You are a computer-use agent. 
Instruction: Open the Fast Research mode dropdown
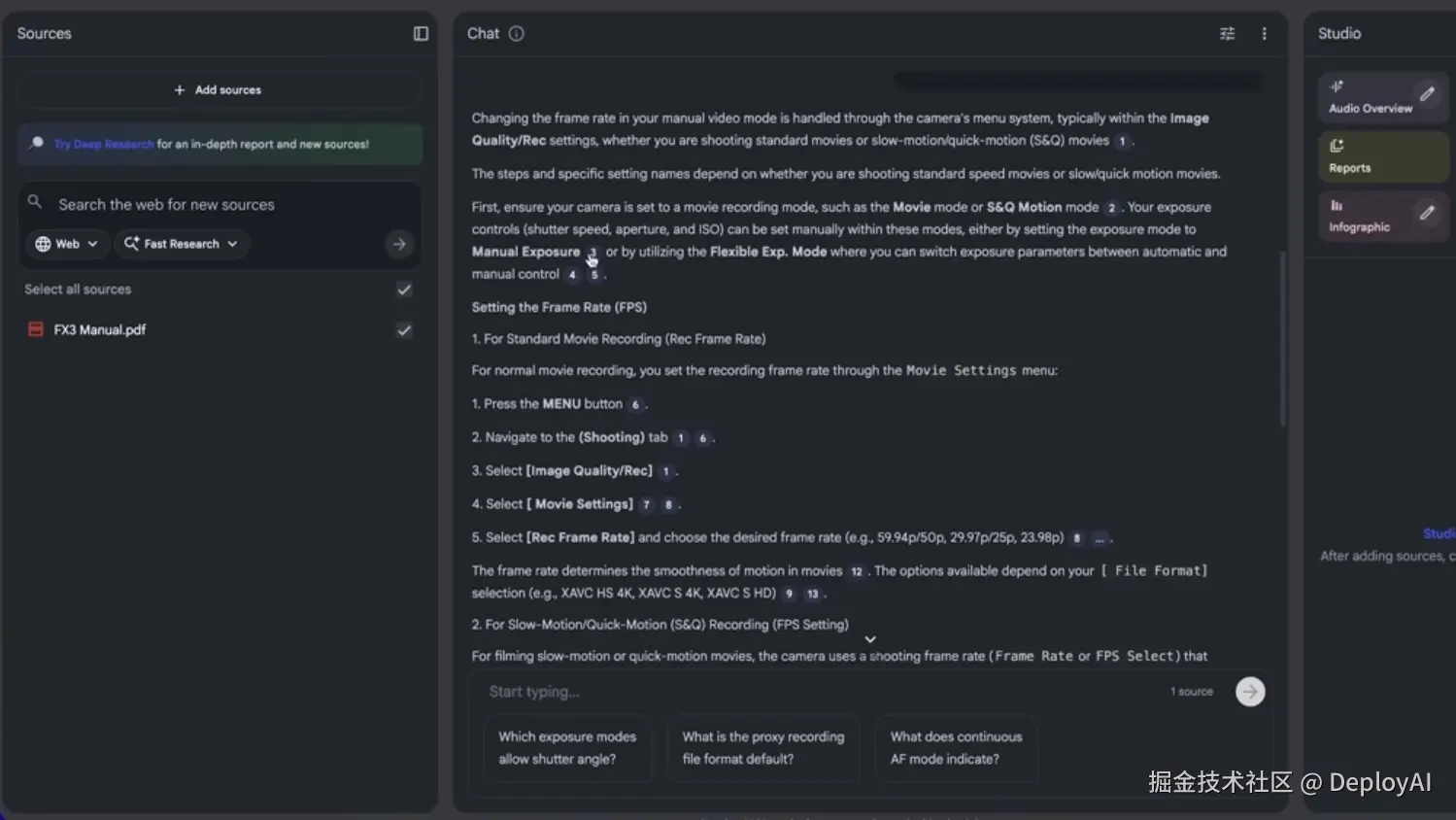coord(182,244)
